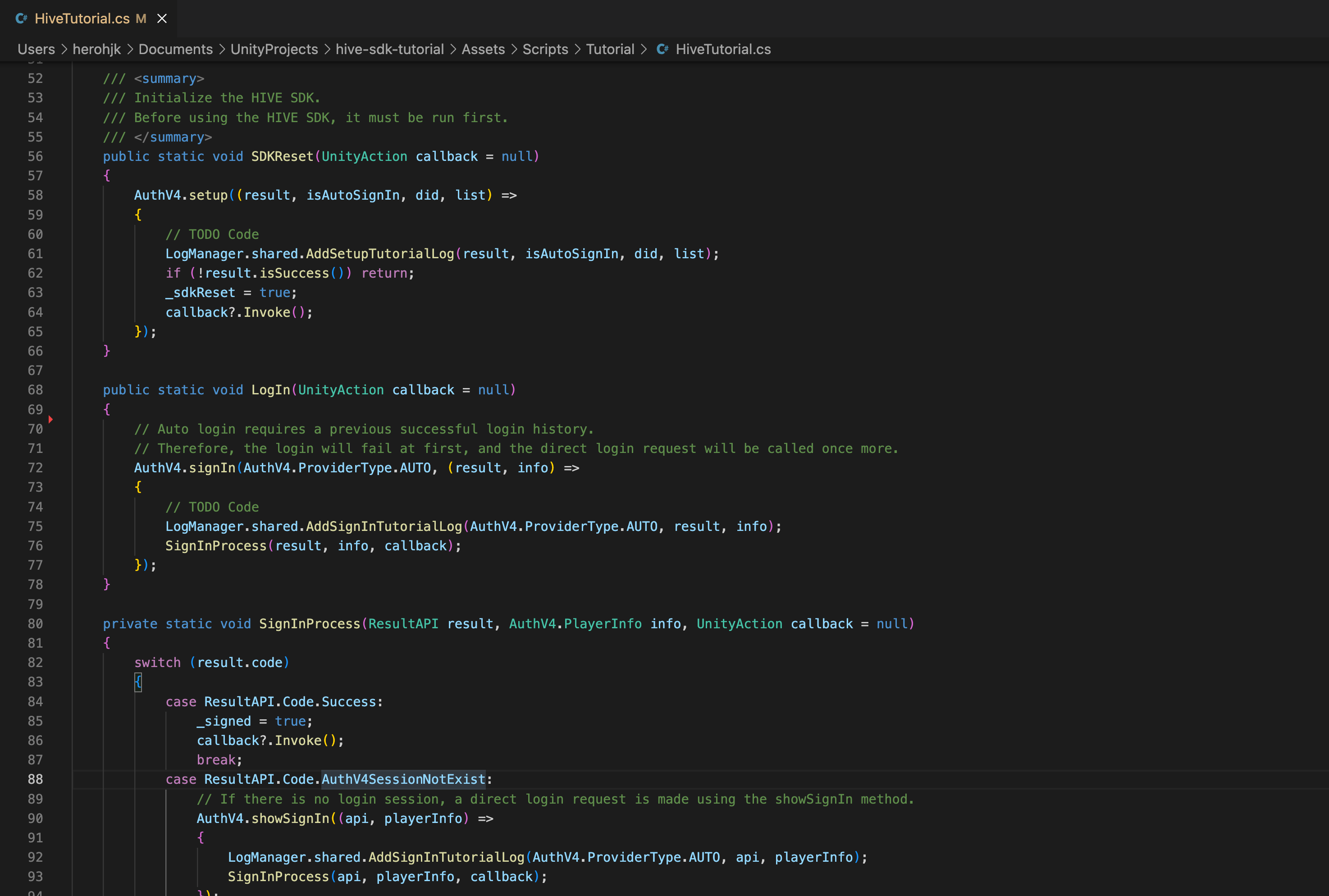Click the C# file icon in tab
Image resolution: width=1329 pixels, height=896 pixels.
[x=22, y=18]
